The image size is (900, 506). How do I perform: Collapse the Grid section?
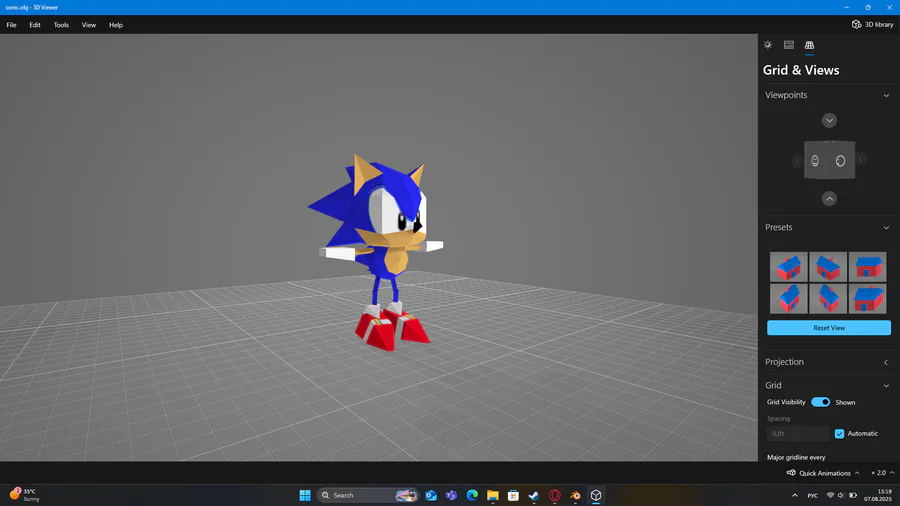point(886,386)
